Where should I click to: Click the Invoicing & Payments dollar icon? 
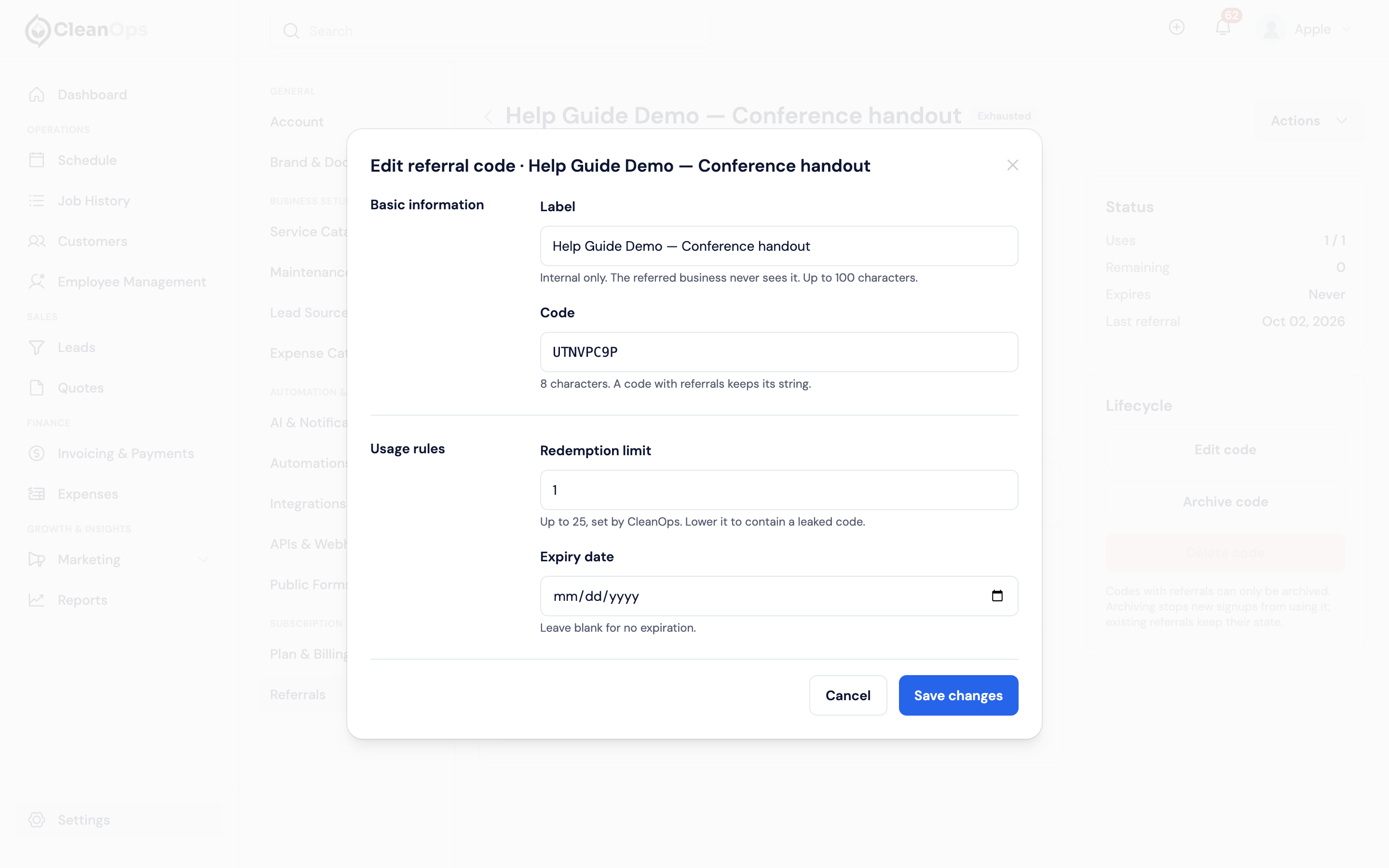pyautogui.click(x=37, y=453)
